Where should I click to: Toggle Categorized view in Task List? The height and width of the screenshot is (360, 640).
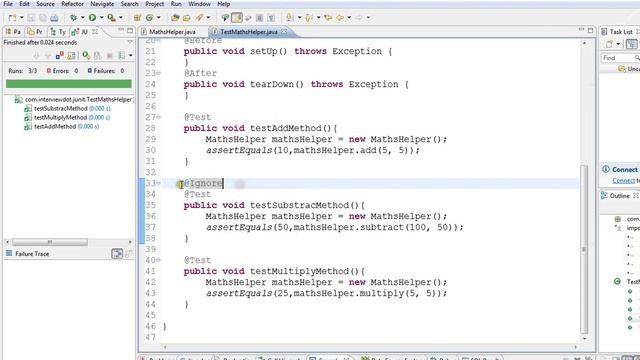pyautogui.click(x=631, y=44)
